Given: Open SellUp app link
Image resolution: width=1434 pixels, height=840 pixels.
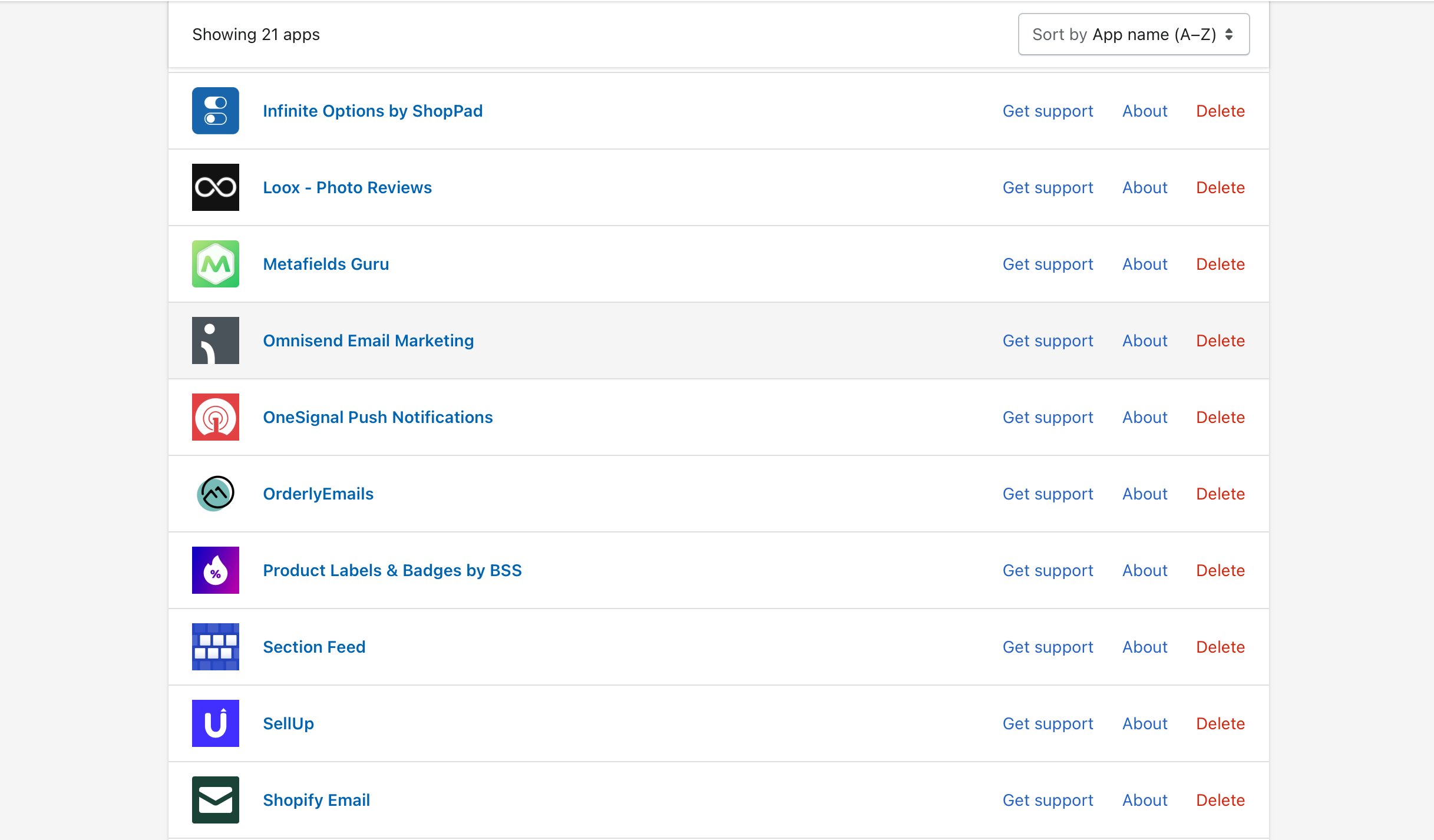Looking at the screenshot, I should (288, 723).
